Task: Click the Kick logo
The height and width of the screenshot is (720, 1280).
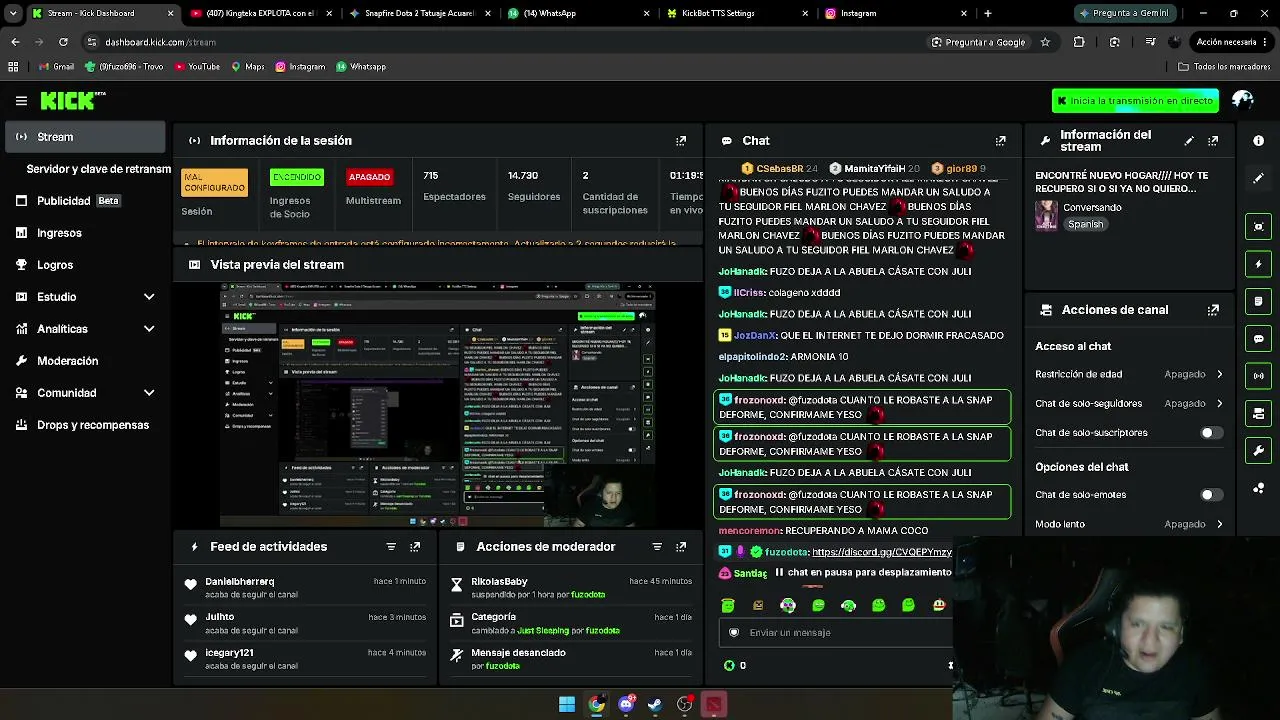Action: [x=73, y=100]
